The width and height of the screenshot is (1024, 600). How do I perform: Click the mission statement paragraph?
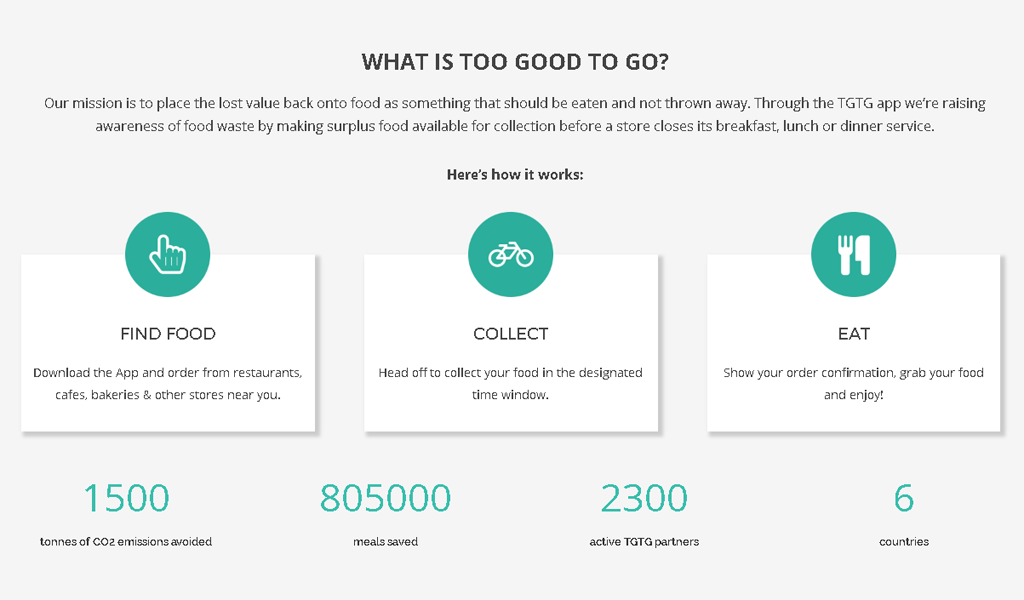click(x=515, y=114)
